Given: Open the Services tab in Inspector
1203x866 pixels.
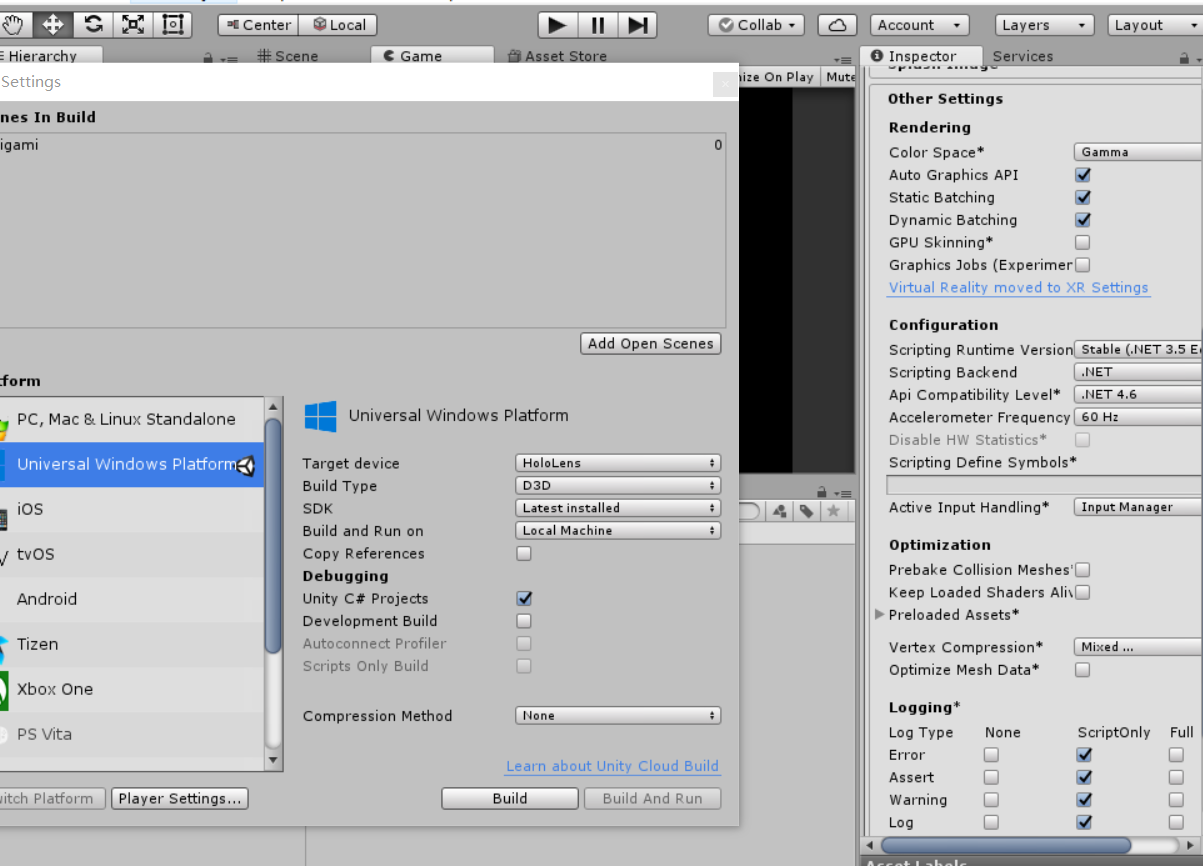Looking at the screenshot, I should click(x=1022, y=56).
